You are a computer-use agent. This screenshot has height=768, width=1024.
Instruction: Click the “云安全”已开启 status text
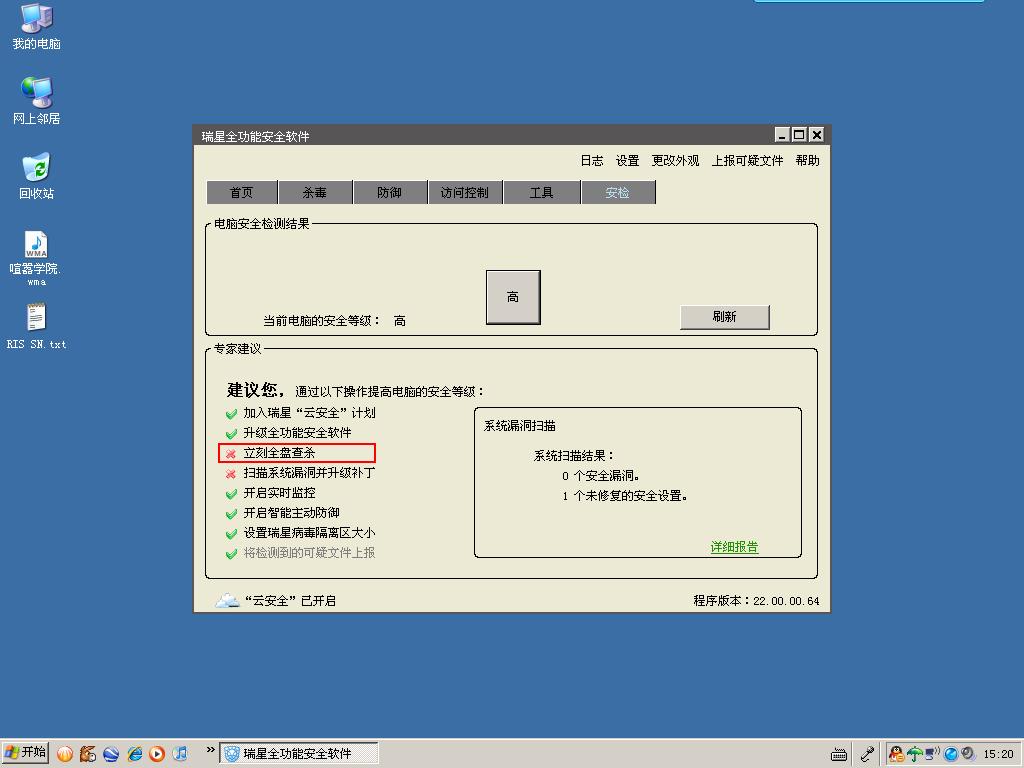pos(290,601)
